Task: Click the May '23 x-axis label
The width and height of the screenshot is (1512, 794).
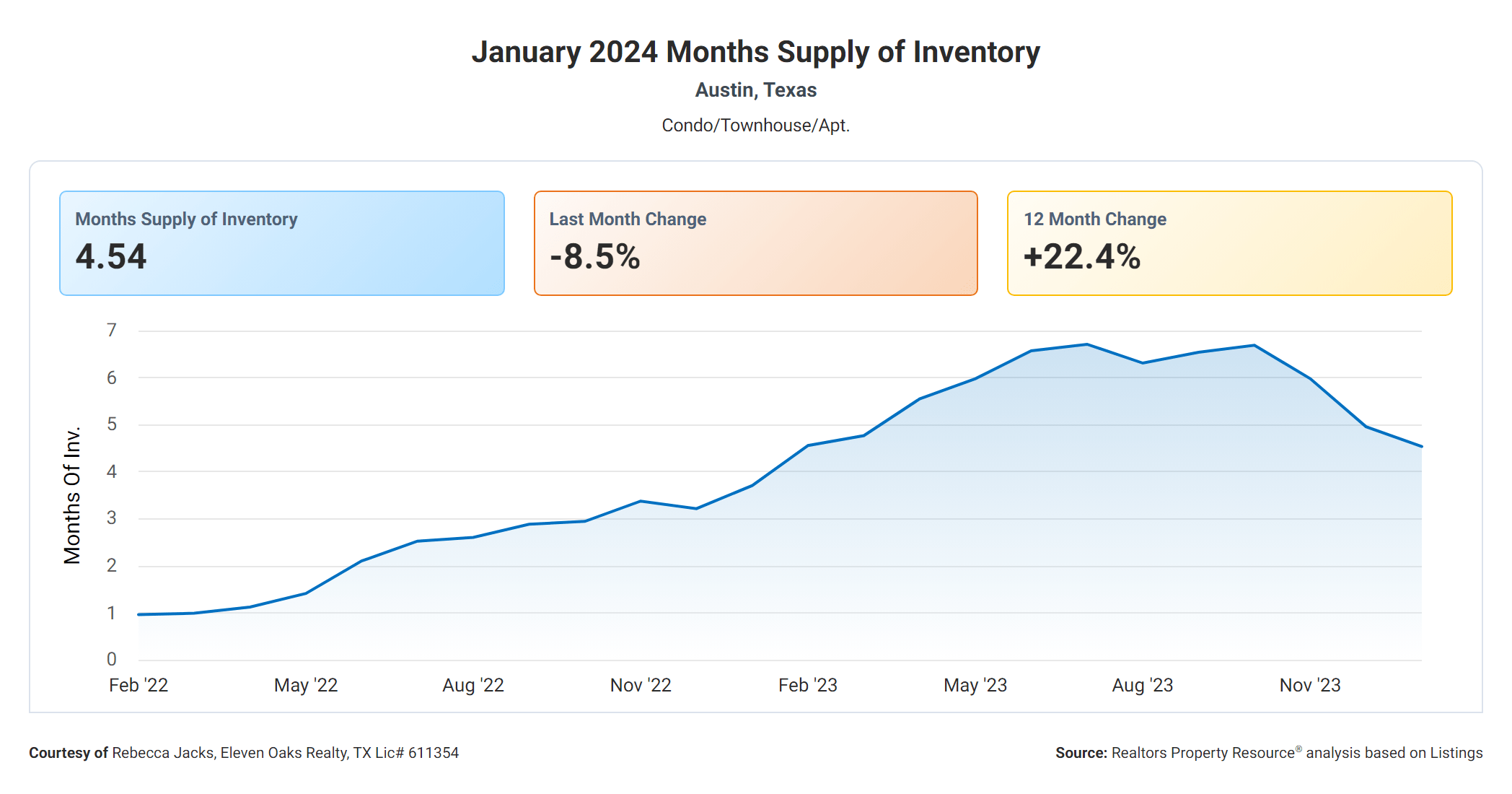Action: pyautogui.click(x=975, y=685)
